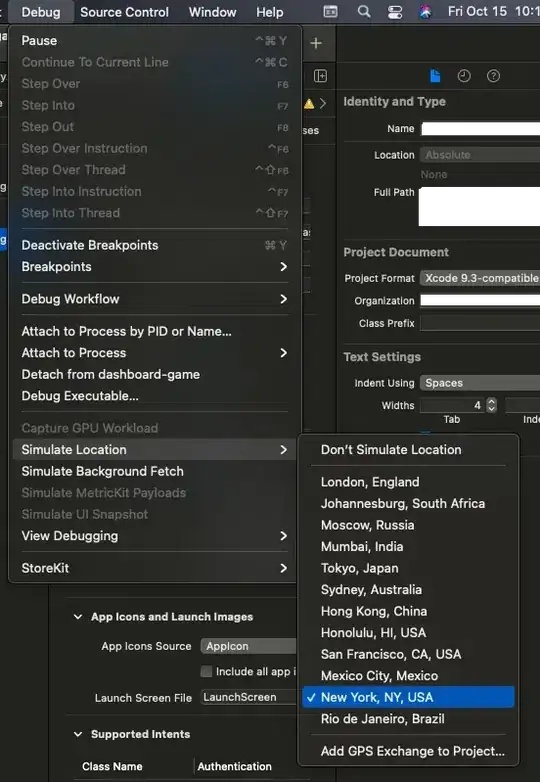Open the App Icons Source AppIcon dropdown
This screenshot has height=782, width=540.
point(249,646)
